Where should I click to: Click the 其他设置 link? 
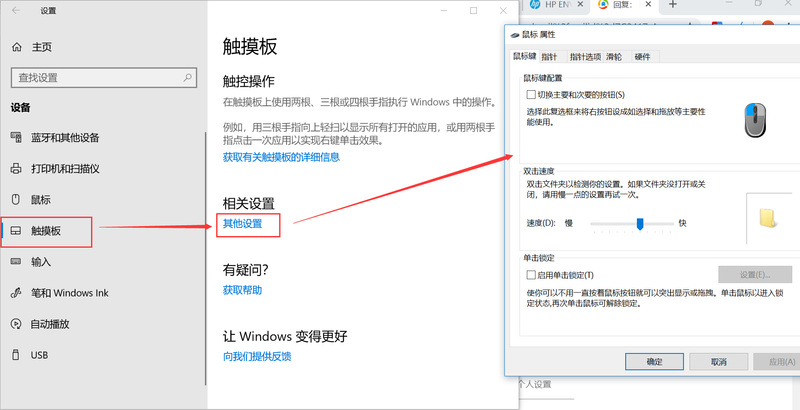[x=242, y=224]
